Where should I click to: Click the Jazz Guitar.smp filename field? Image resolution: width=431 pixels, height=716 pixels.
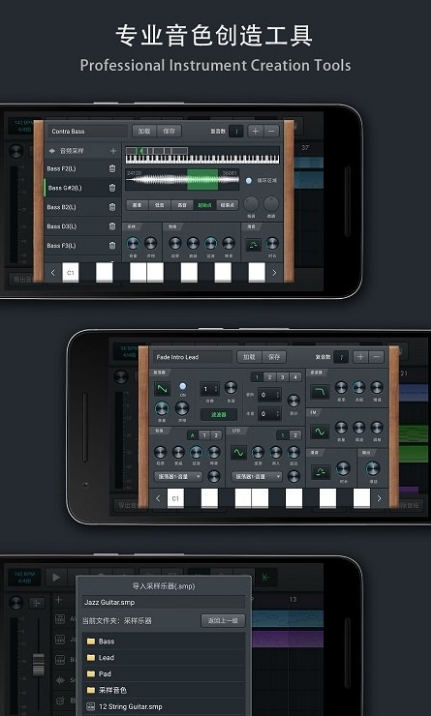(163, 602)
